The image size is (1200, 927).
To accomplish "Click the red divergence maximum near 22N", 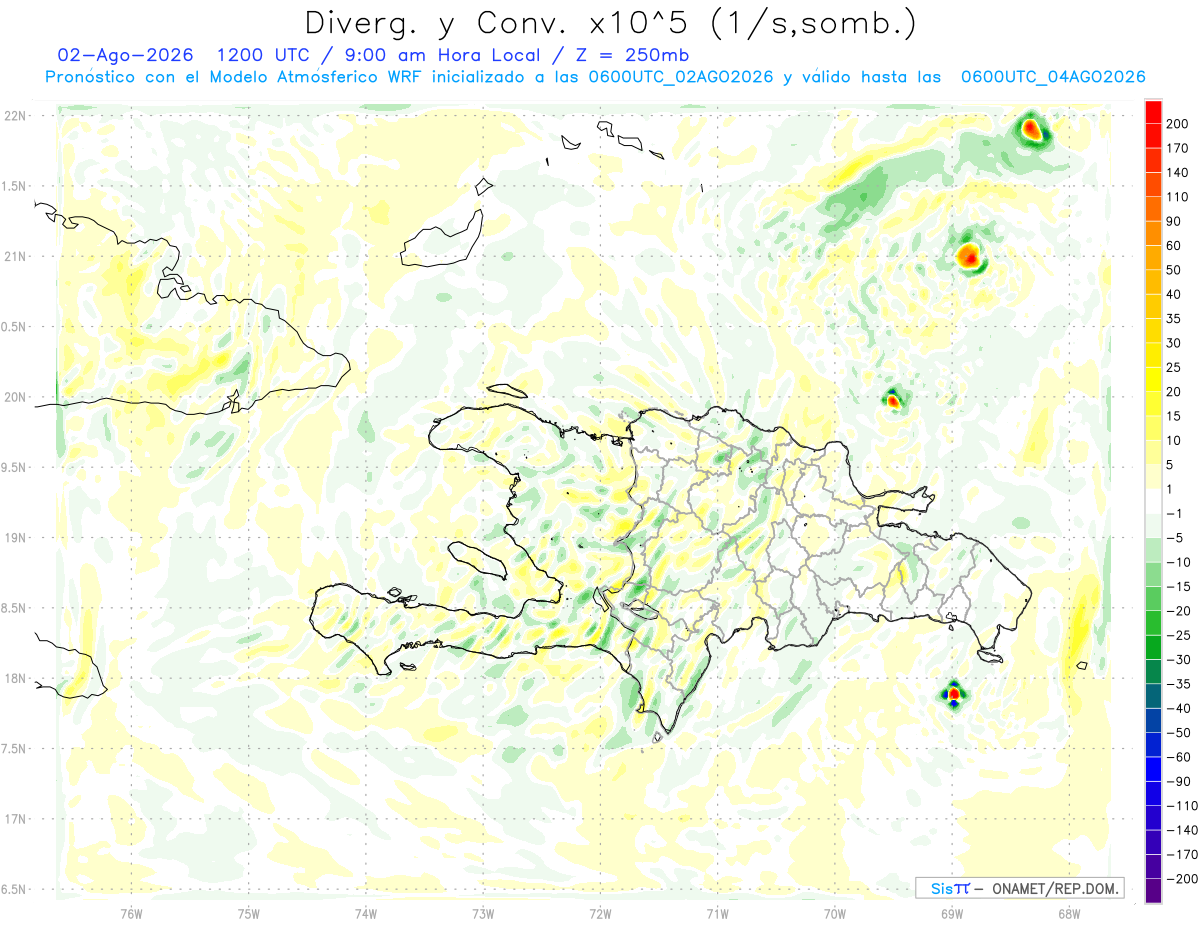I will click(x=1031, y=130).
